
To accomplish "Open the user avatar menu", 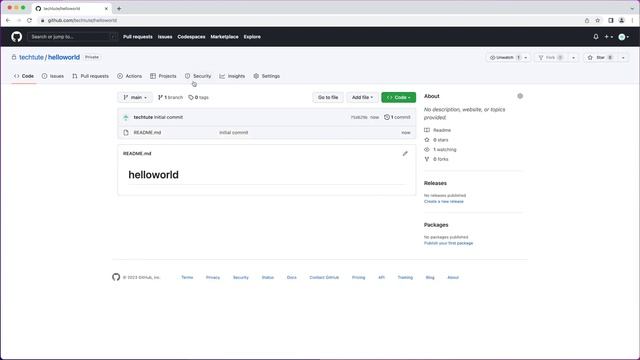I will click(x=623, y=37).
